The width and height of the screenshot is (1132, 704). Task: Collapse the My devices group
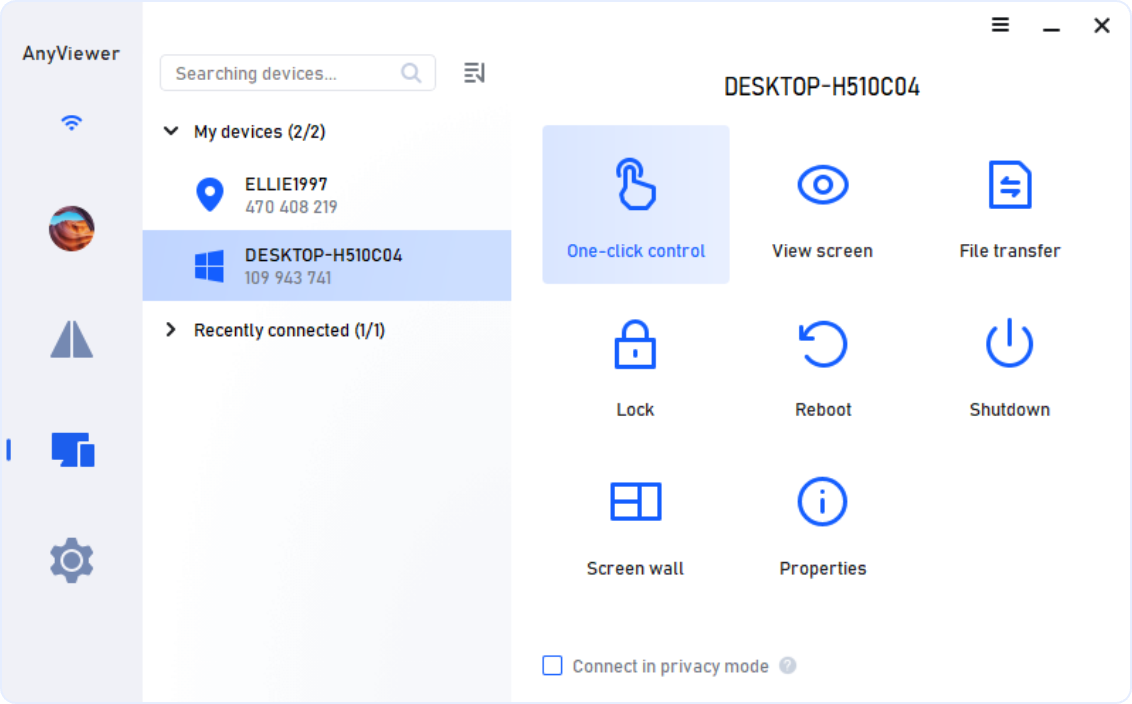[x=172, y=132]
